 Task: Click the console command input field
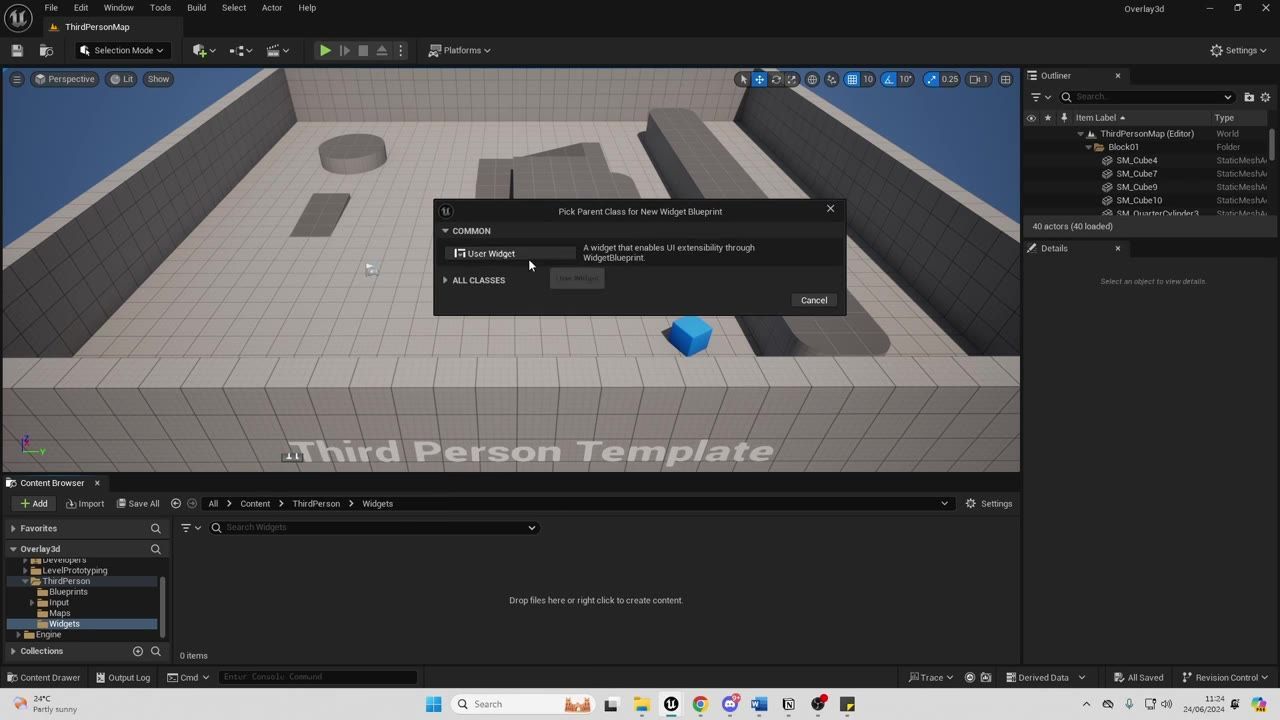(x=317, y=678)
